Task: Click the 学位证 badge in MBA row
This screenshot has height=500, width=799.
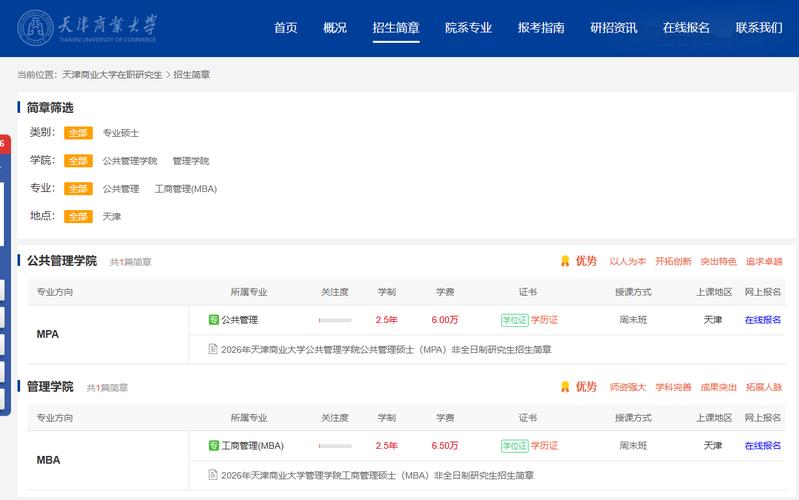Action: point(515,446)
